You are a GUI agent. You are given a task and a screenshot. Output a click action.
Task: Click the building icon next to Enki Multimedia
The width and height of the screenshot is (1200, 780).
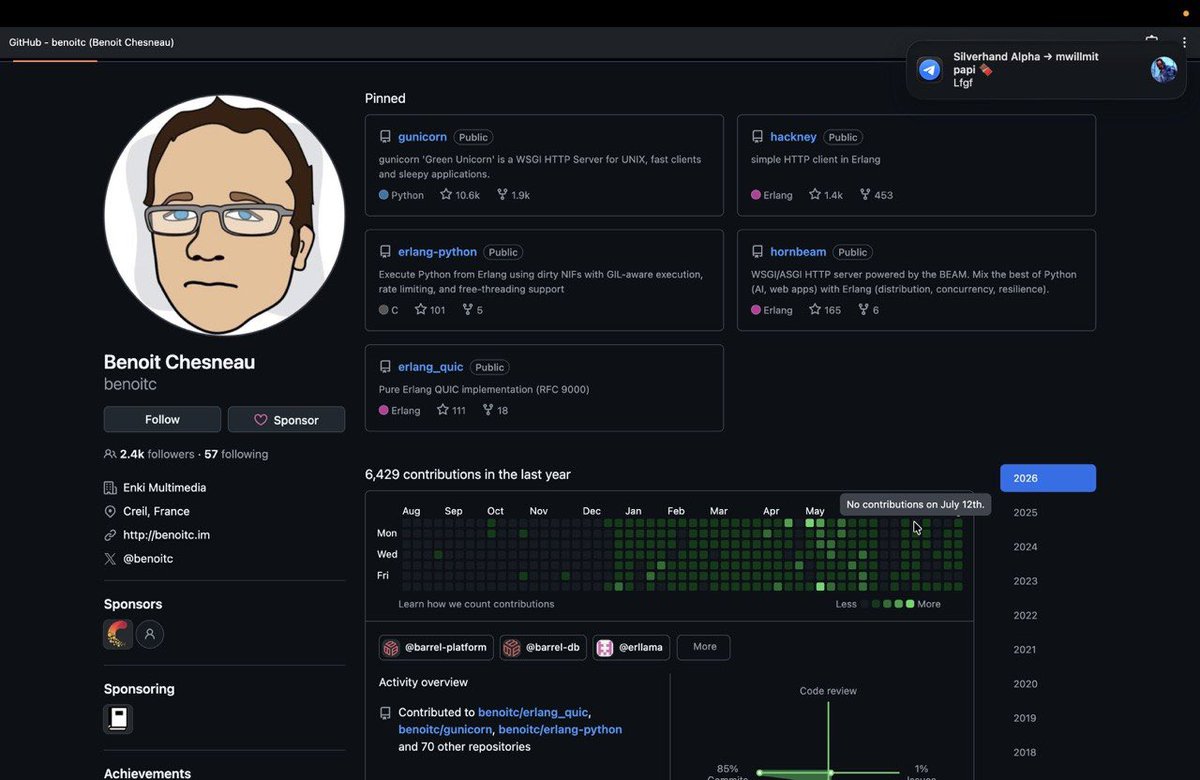point(110,488)
